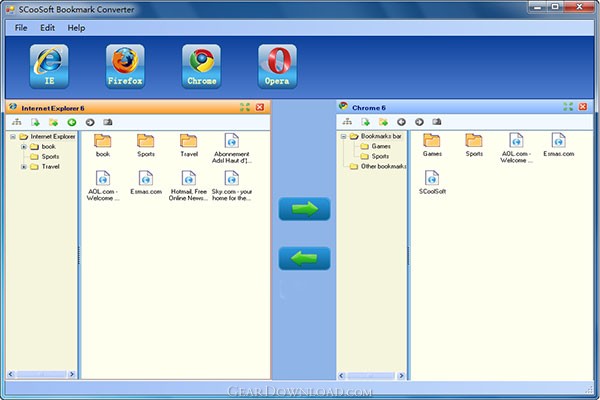Open the IE browser bookmarks button
This screenshot has height=400, width=600.
click(49, 66)
